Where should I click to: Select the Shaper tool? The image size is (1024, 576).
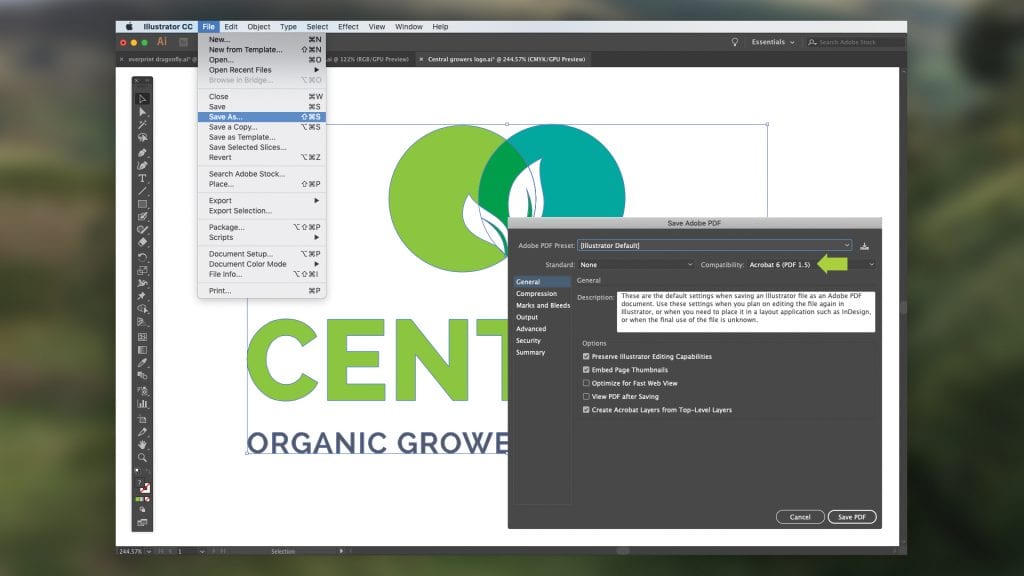click(142, 229)
